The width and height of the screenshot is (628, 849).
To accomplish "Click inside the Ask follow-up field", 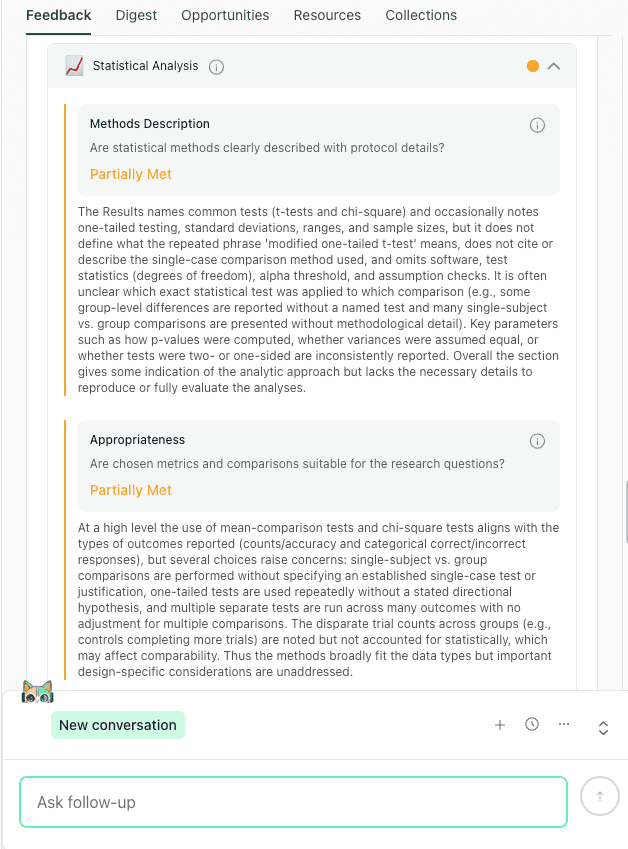I will (293, 801).
